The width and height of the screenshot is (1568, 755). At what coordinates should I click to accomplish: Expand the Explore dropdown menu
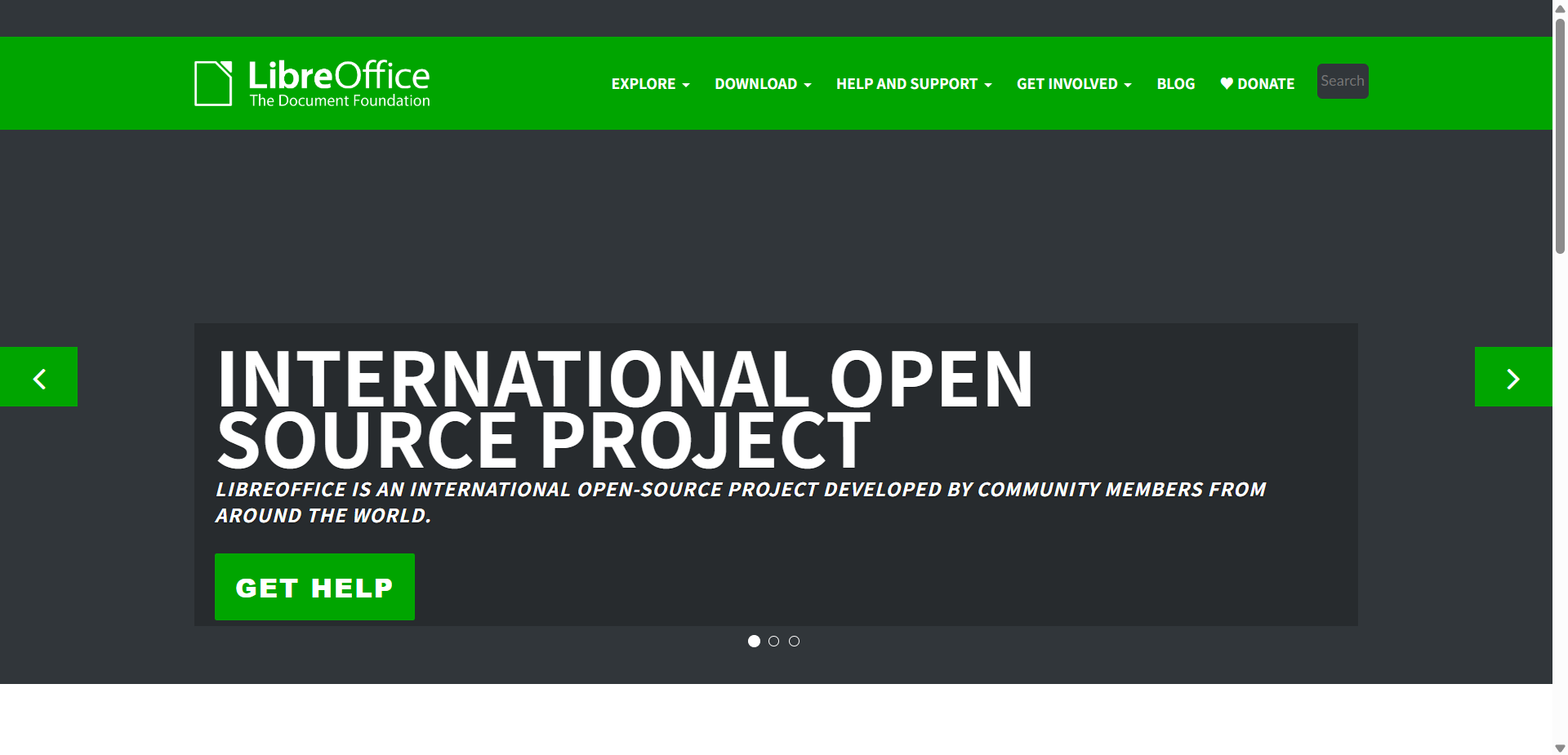point(650,84)
